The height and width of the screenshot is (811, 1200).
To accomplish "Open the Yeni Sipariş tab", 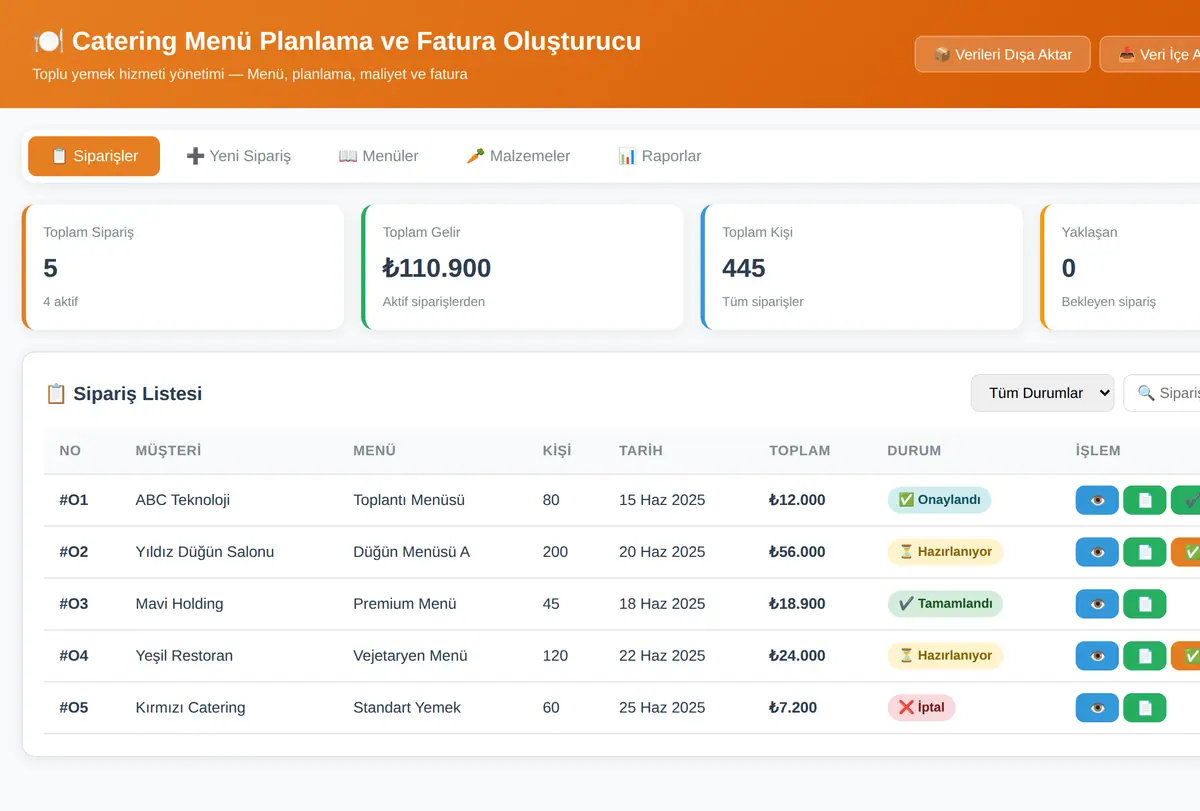I will 239,156.
